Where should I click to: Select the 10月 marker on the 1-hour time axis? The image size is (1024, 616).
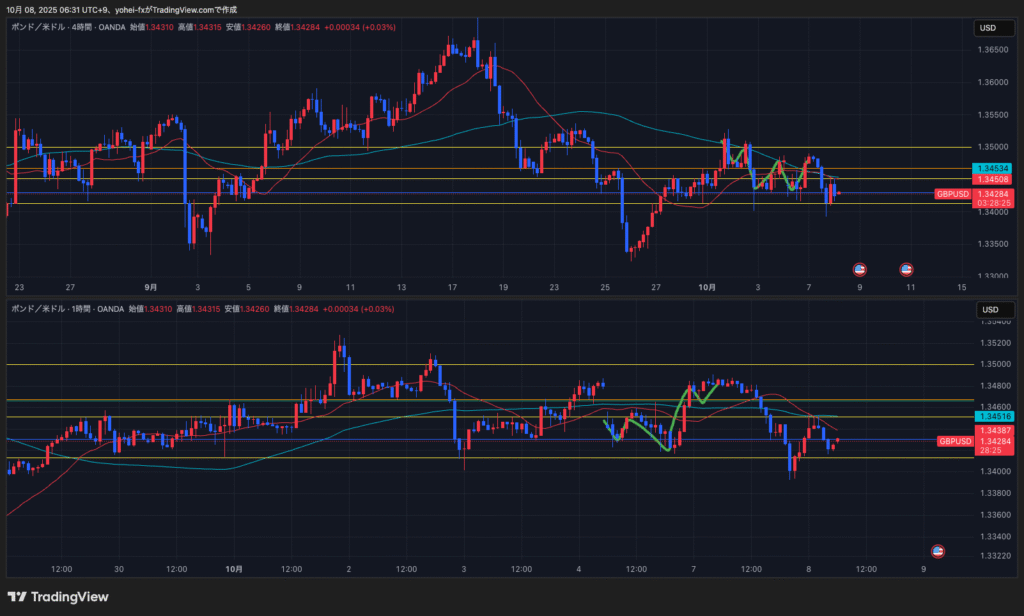pos(234,569)
